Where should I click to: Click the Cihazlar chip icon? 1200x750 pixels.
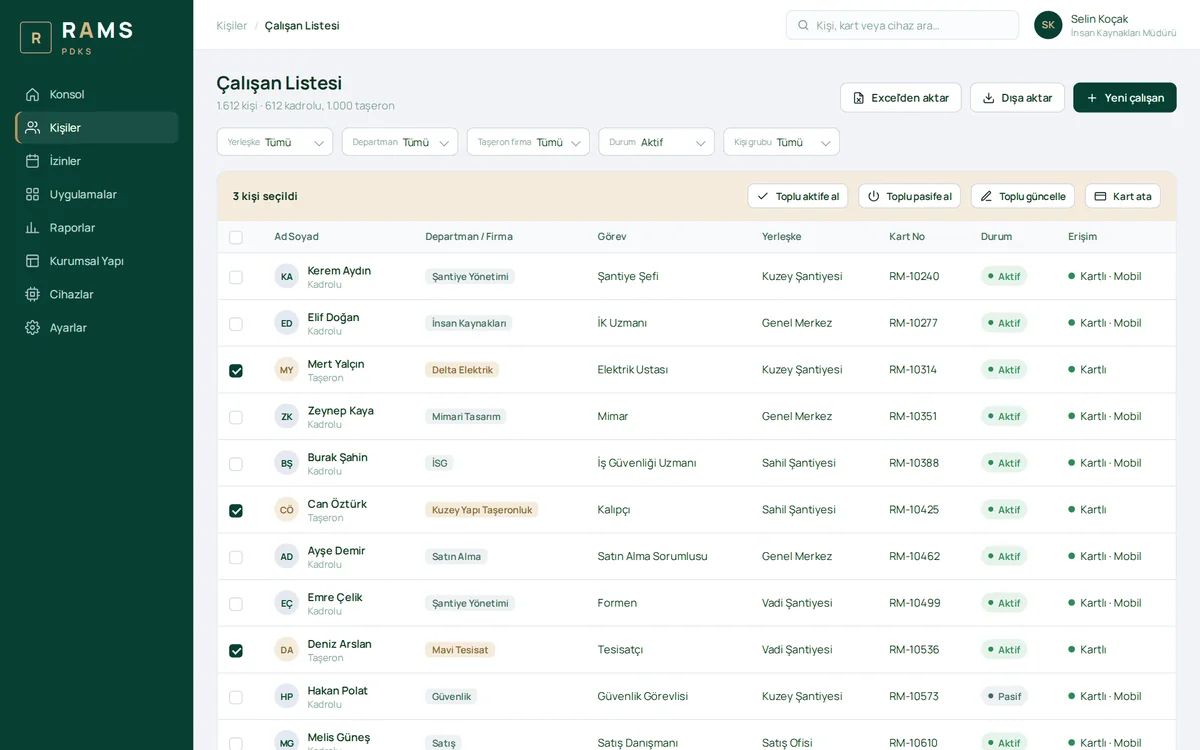[x=33, y=294]
